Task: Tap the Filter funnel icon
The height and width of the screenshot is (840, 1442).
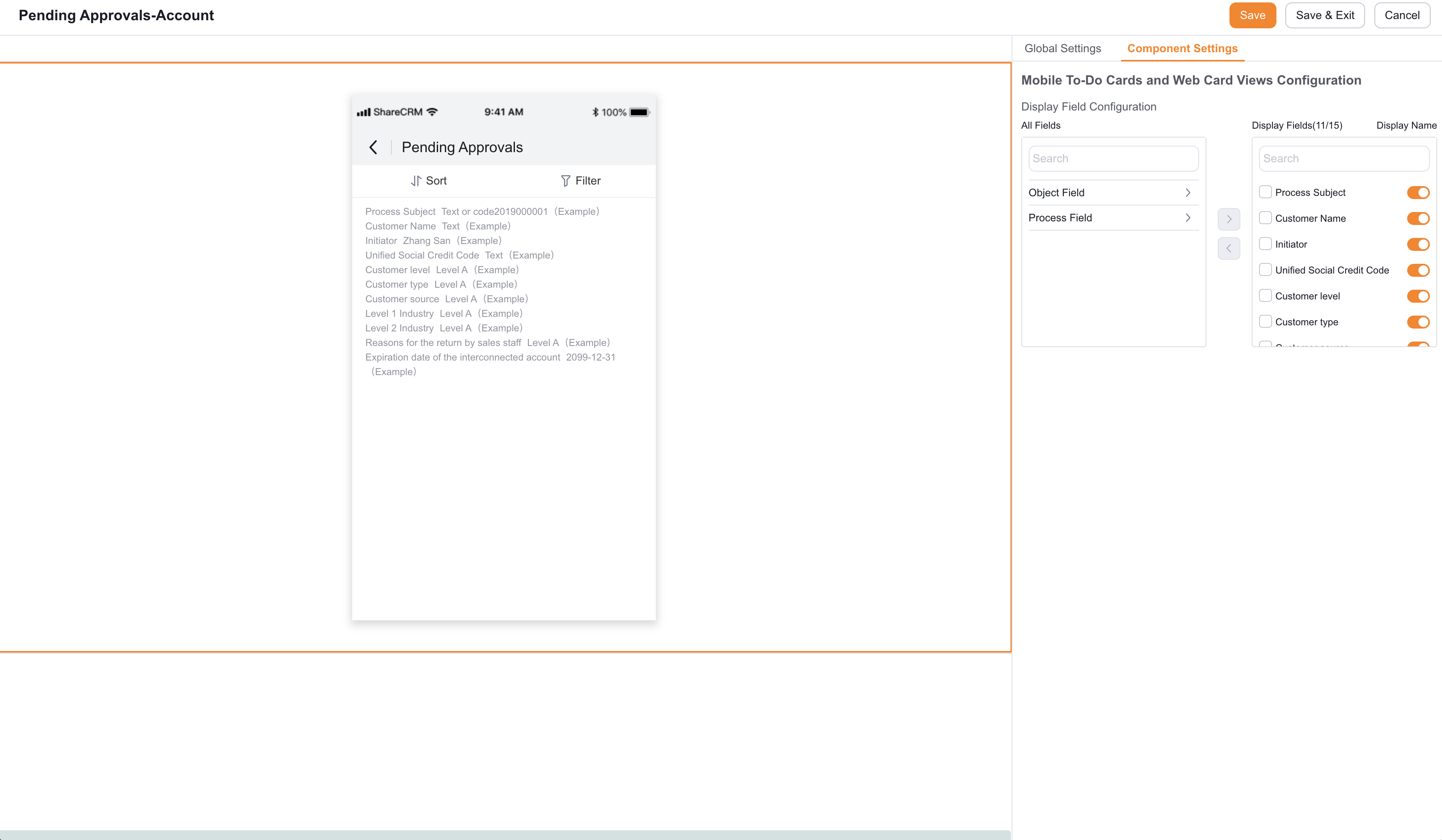Action: tap(566, 181)
